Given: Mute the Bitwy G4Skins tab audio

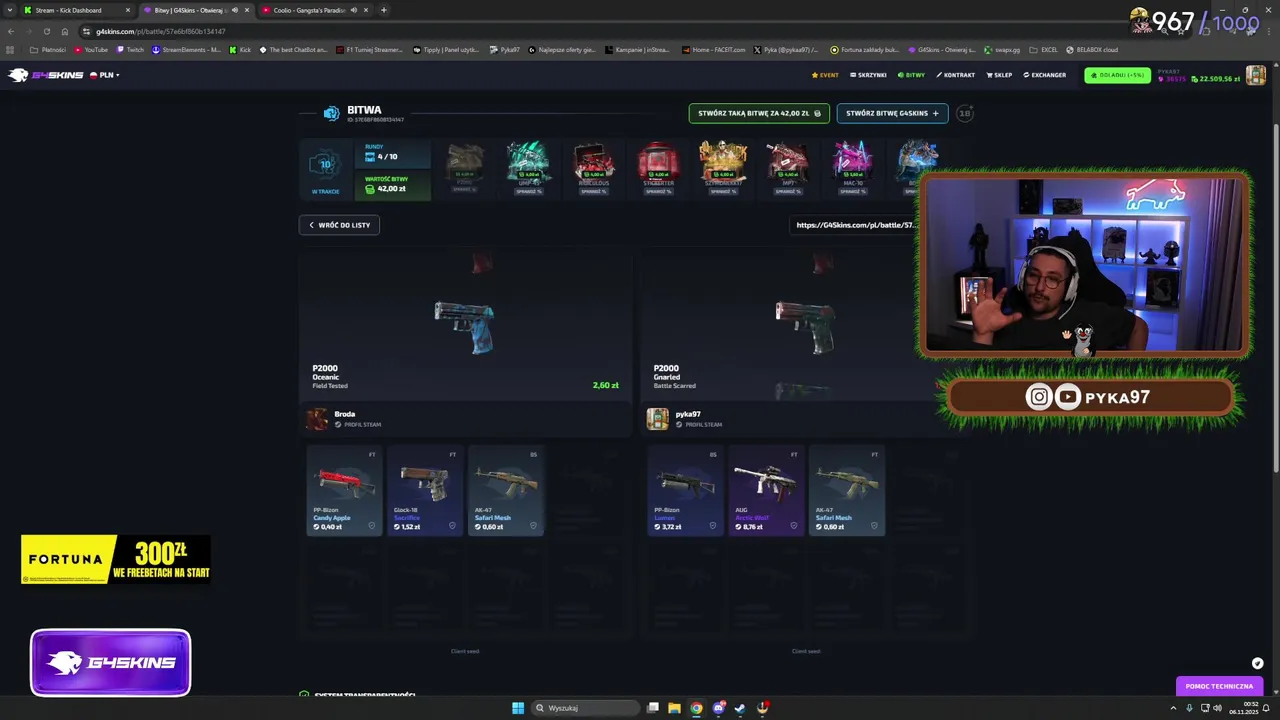Looking at the screenshot, I should [235, 10].
